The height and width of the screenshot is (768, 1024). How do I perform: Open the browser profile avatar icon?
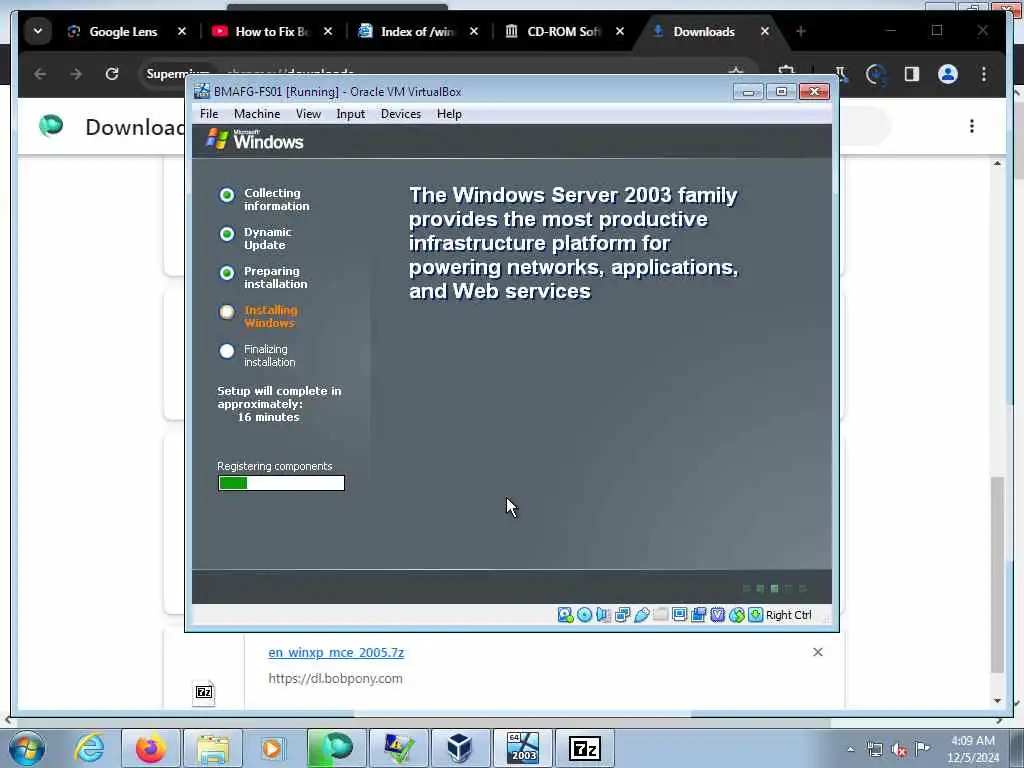948,74
